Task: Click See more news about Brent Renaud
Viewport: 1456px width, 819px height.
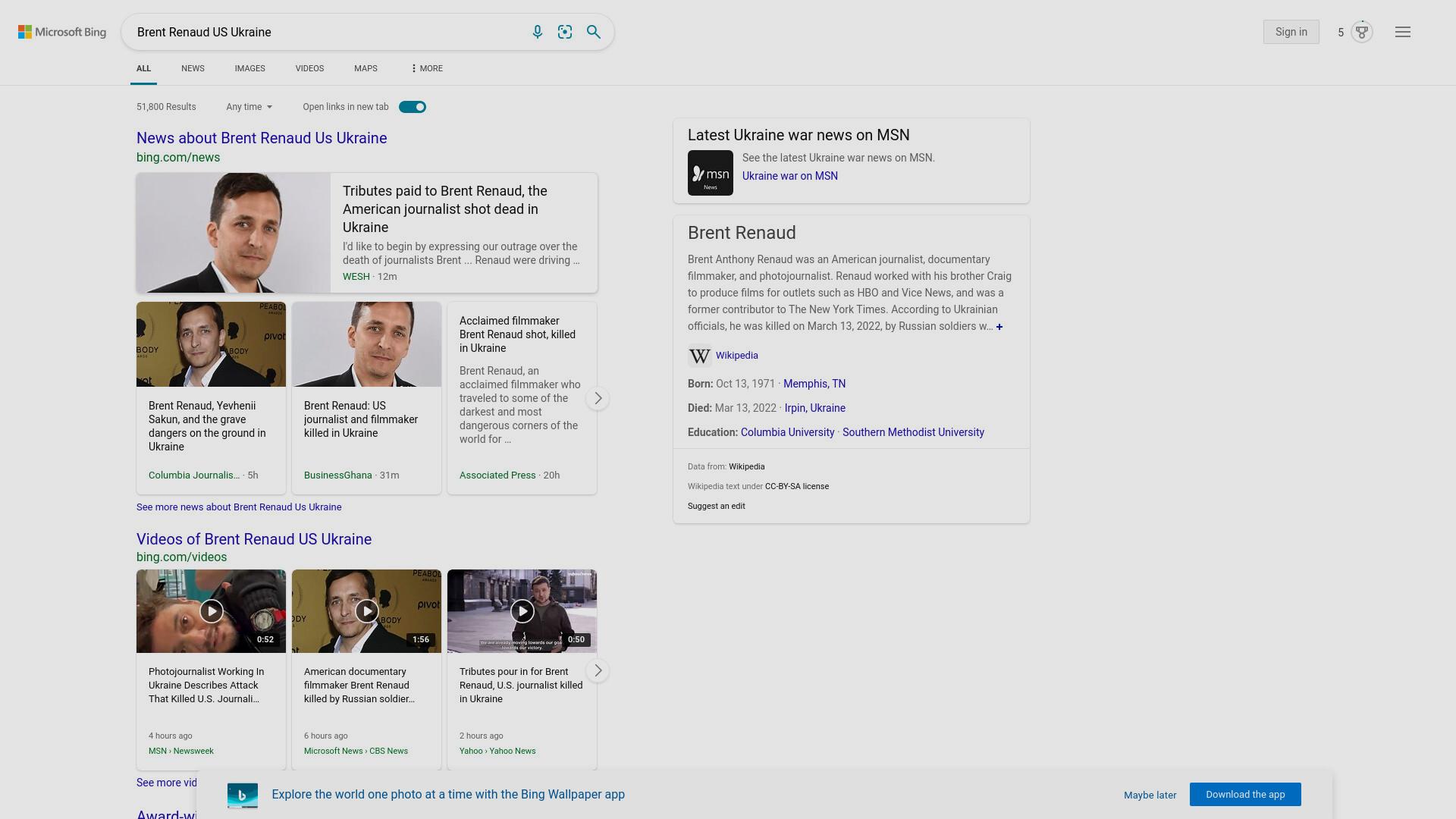Action: [x=239, y=507]
